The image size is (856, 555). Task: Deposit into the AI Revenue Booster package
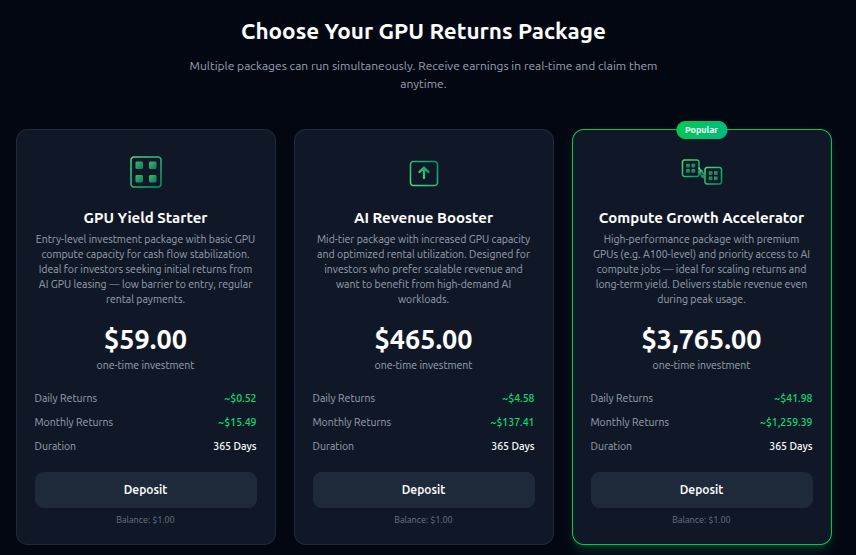pos(424,490)
